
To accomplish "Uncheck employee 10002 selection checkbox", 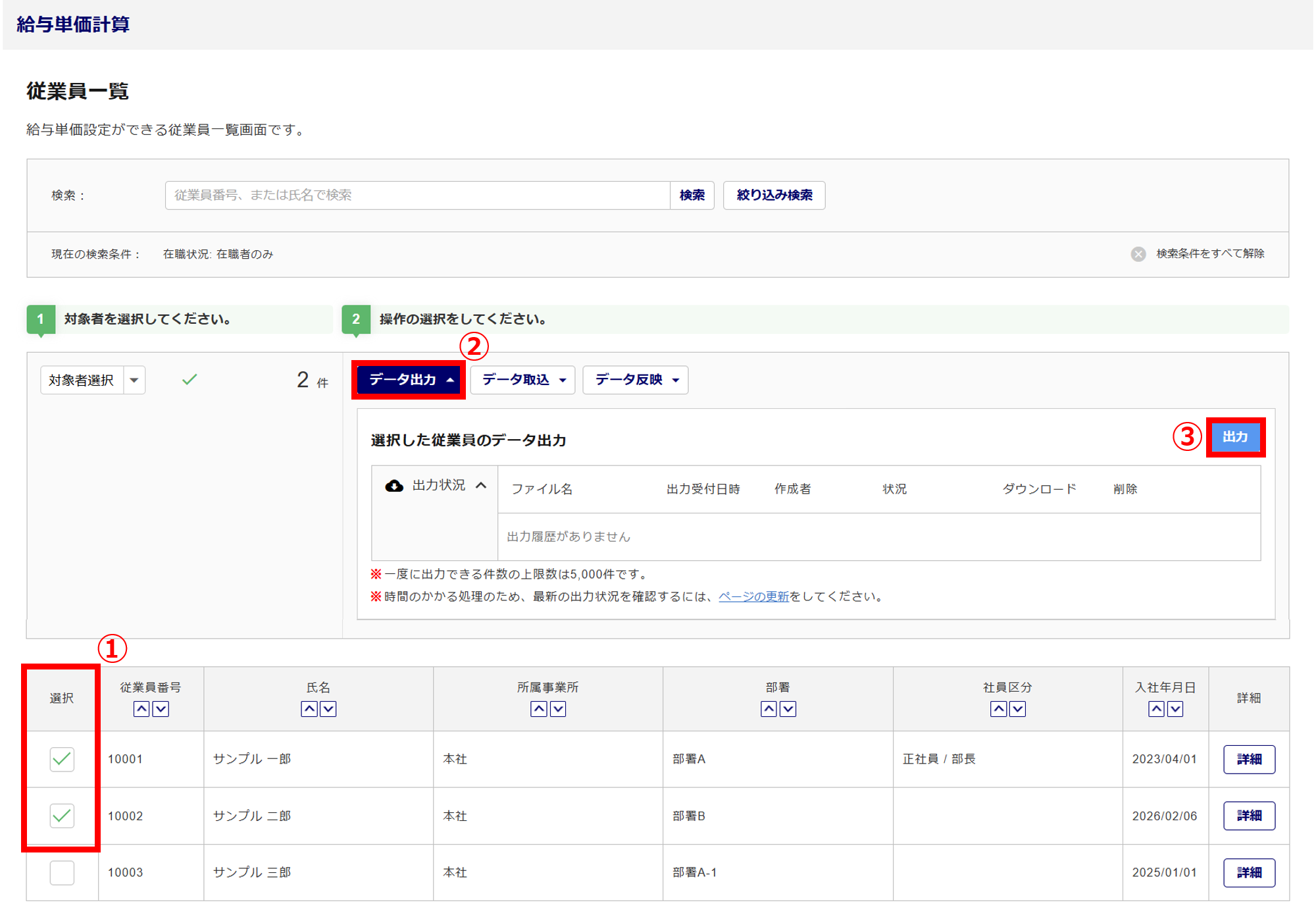I will 62,816.
